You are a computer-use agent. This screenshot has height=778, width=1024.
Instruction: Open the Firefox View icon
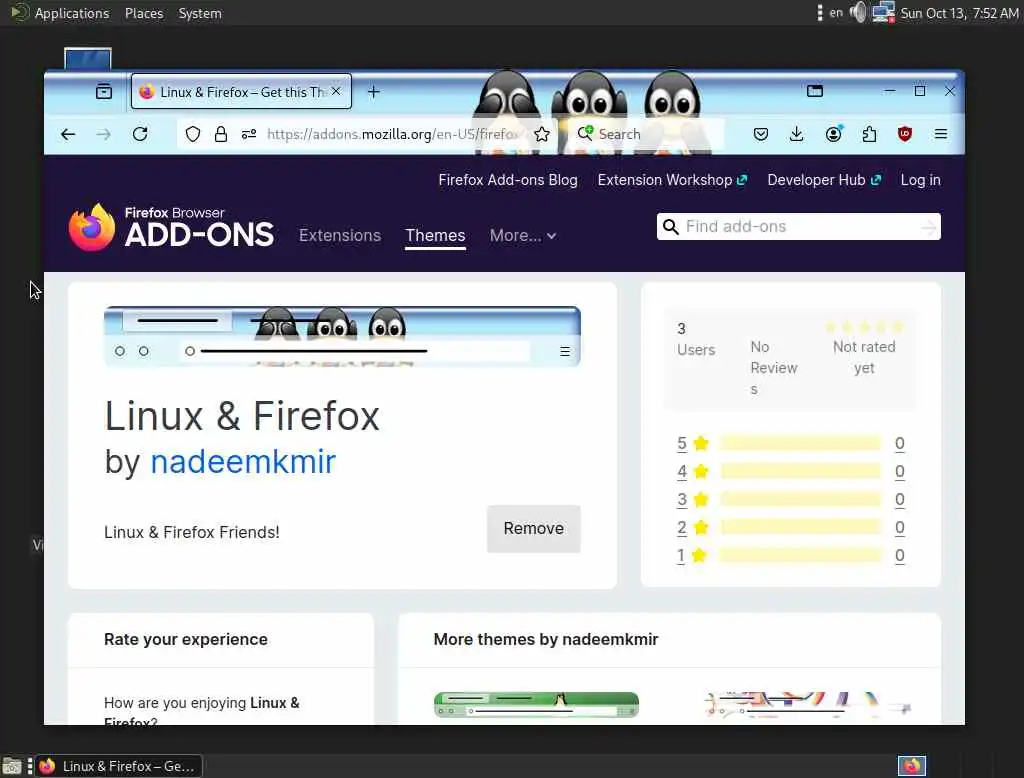coord(104,91)
